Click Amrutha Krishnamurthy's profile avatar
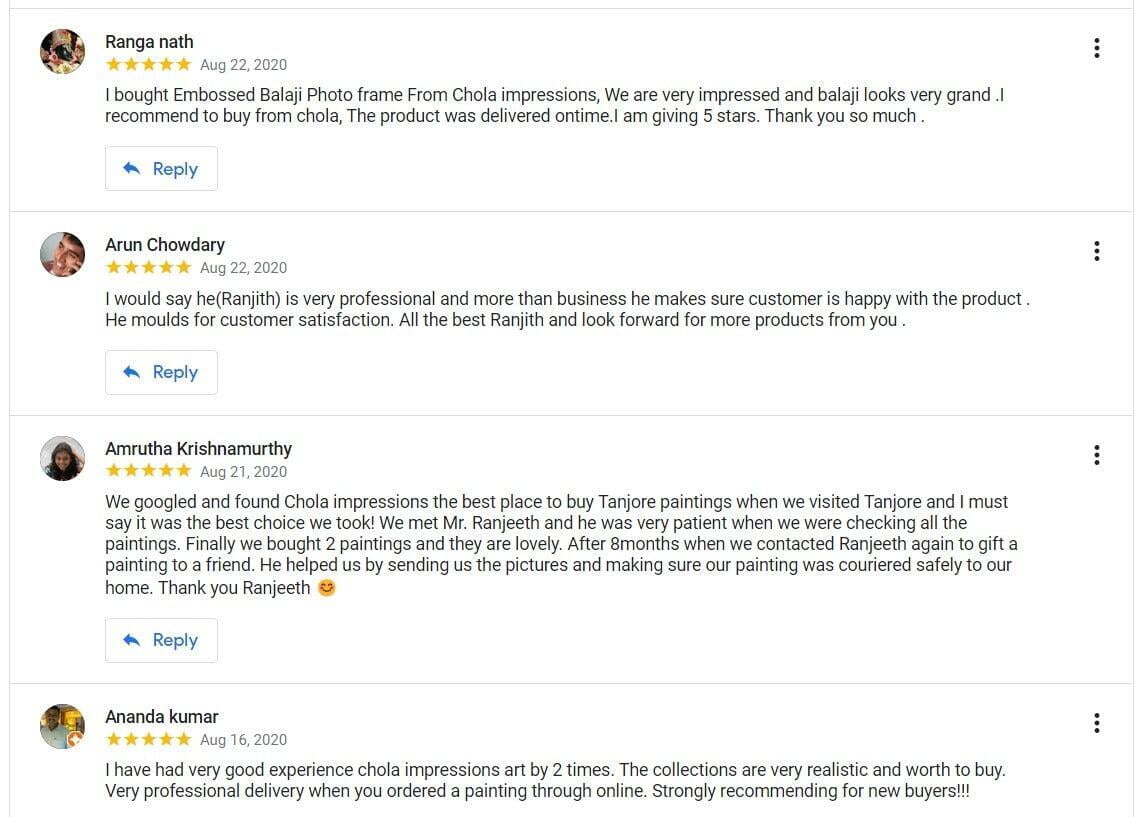 (62, 458)
